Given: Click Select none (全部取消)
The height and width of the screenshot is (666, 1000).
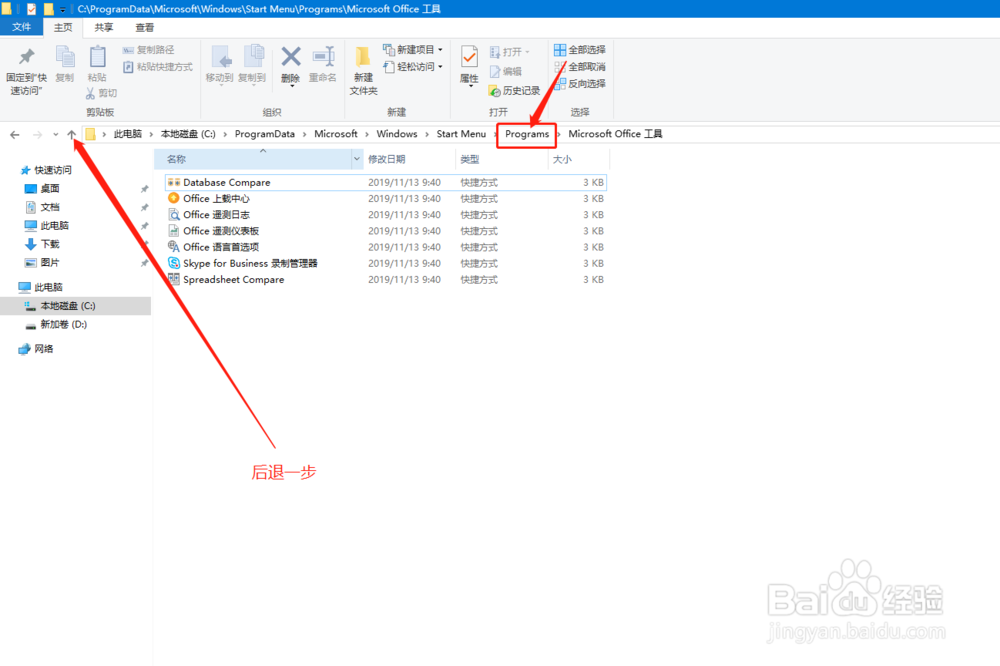Looking at the screenshot, I should click(x=580, y=66).
